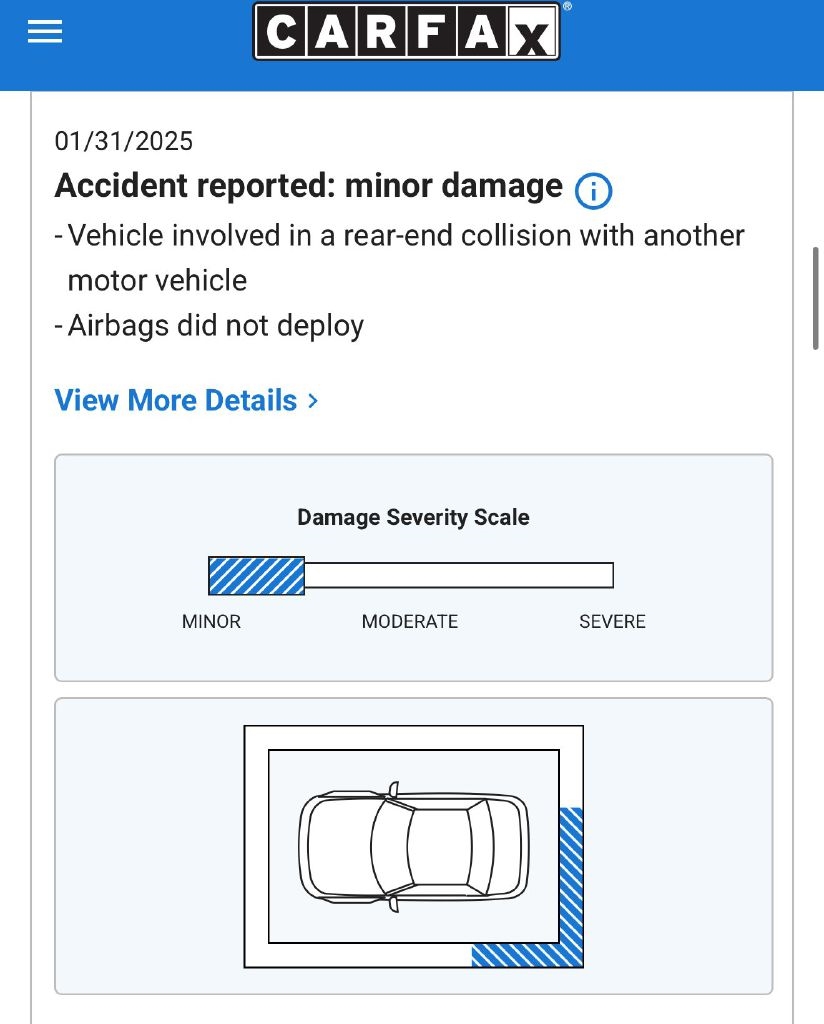Click the Accident reported: minor damage heading

pos(308,187)
